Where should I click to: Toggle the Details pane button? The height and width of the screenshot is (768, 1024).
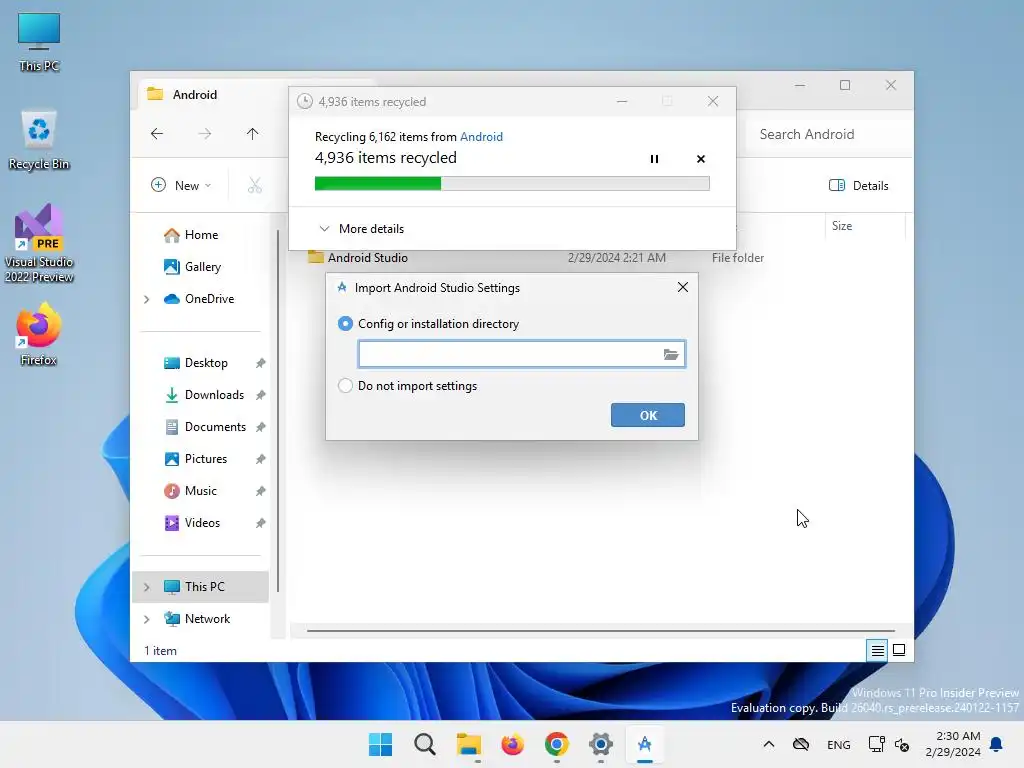tap(858, 185)
